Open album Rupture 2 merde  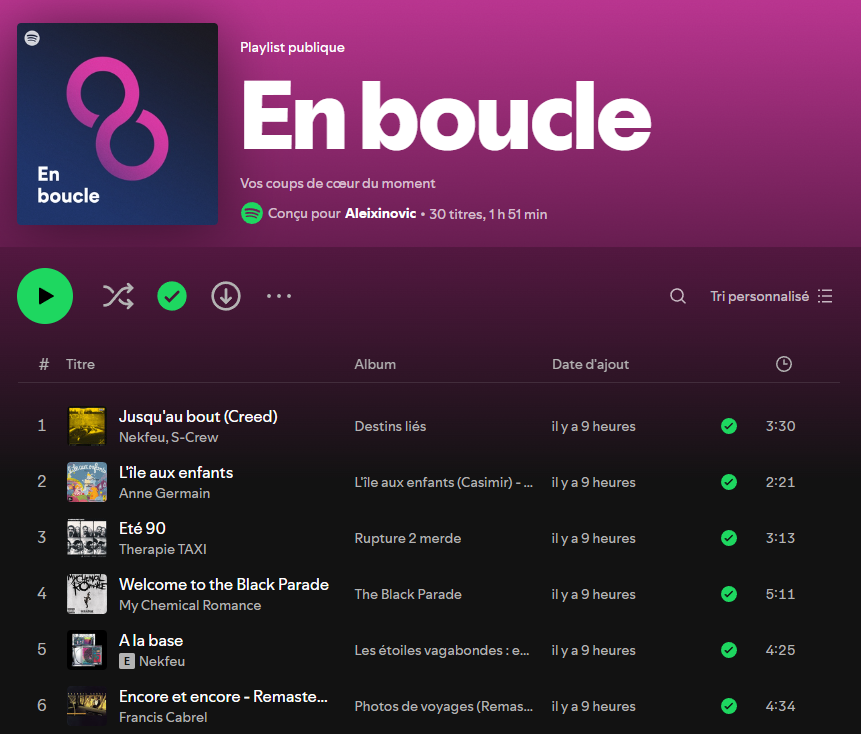[407, 539]
